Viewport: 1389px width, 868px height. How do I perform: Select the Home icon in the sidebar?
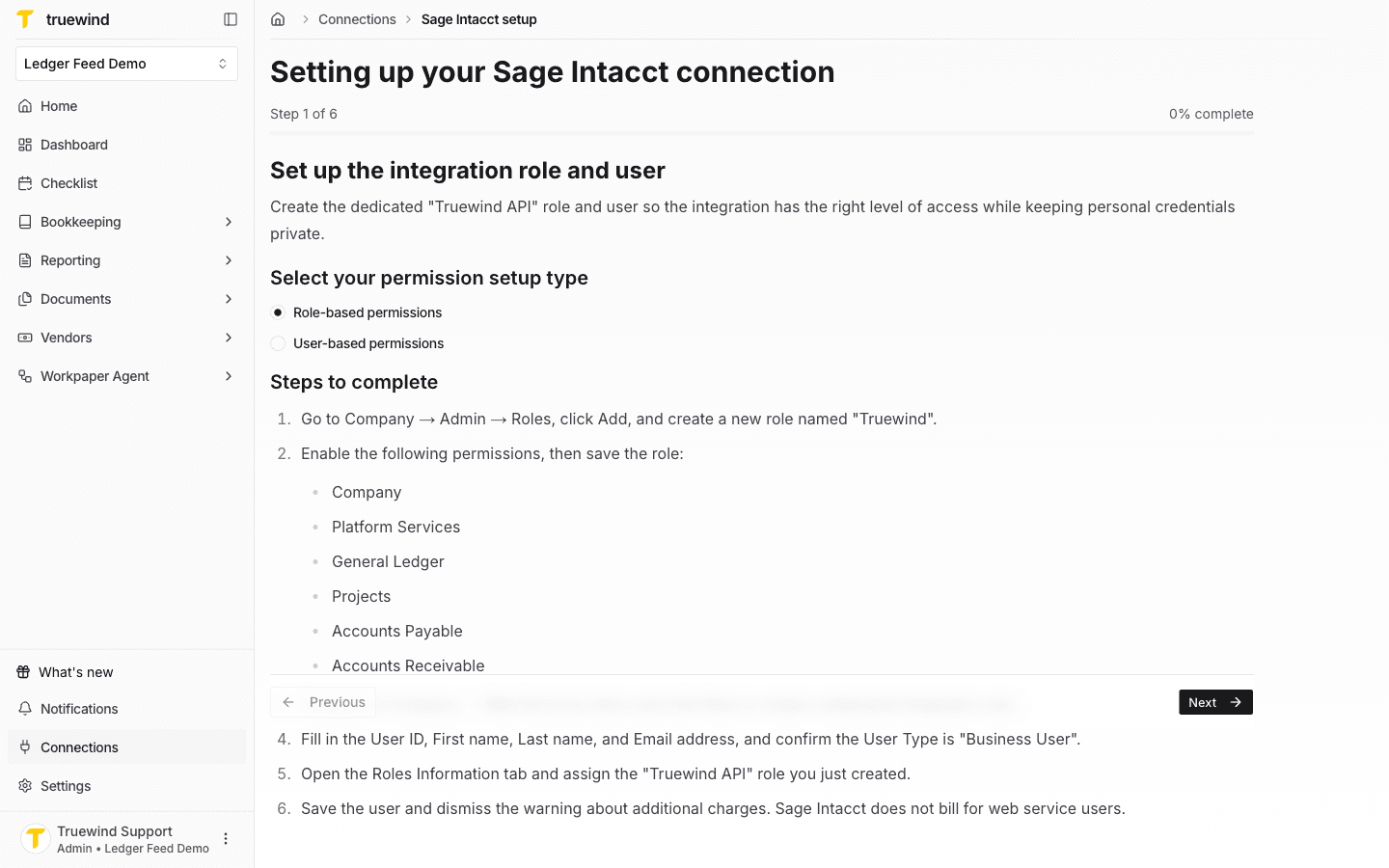[23, 106]
